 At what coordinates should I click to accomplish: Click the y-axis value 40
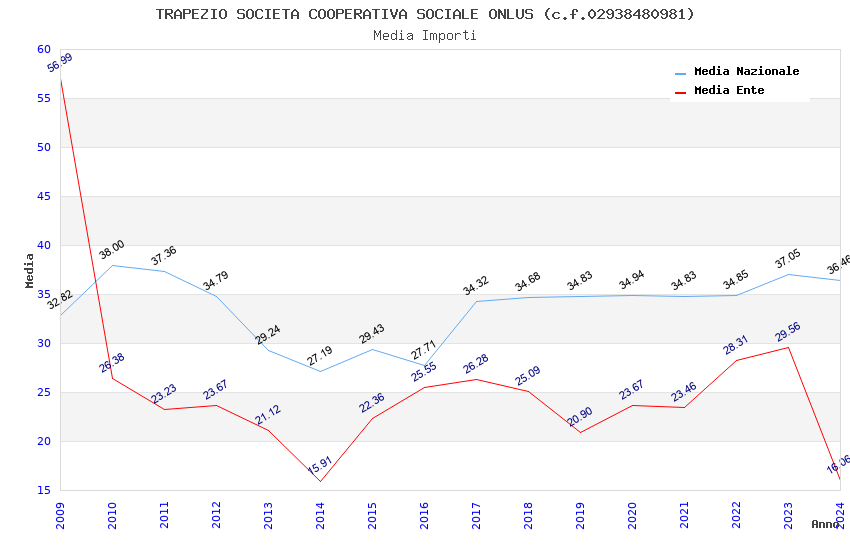(44, 245)
